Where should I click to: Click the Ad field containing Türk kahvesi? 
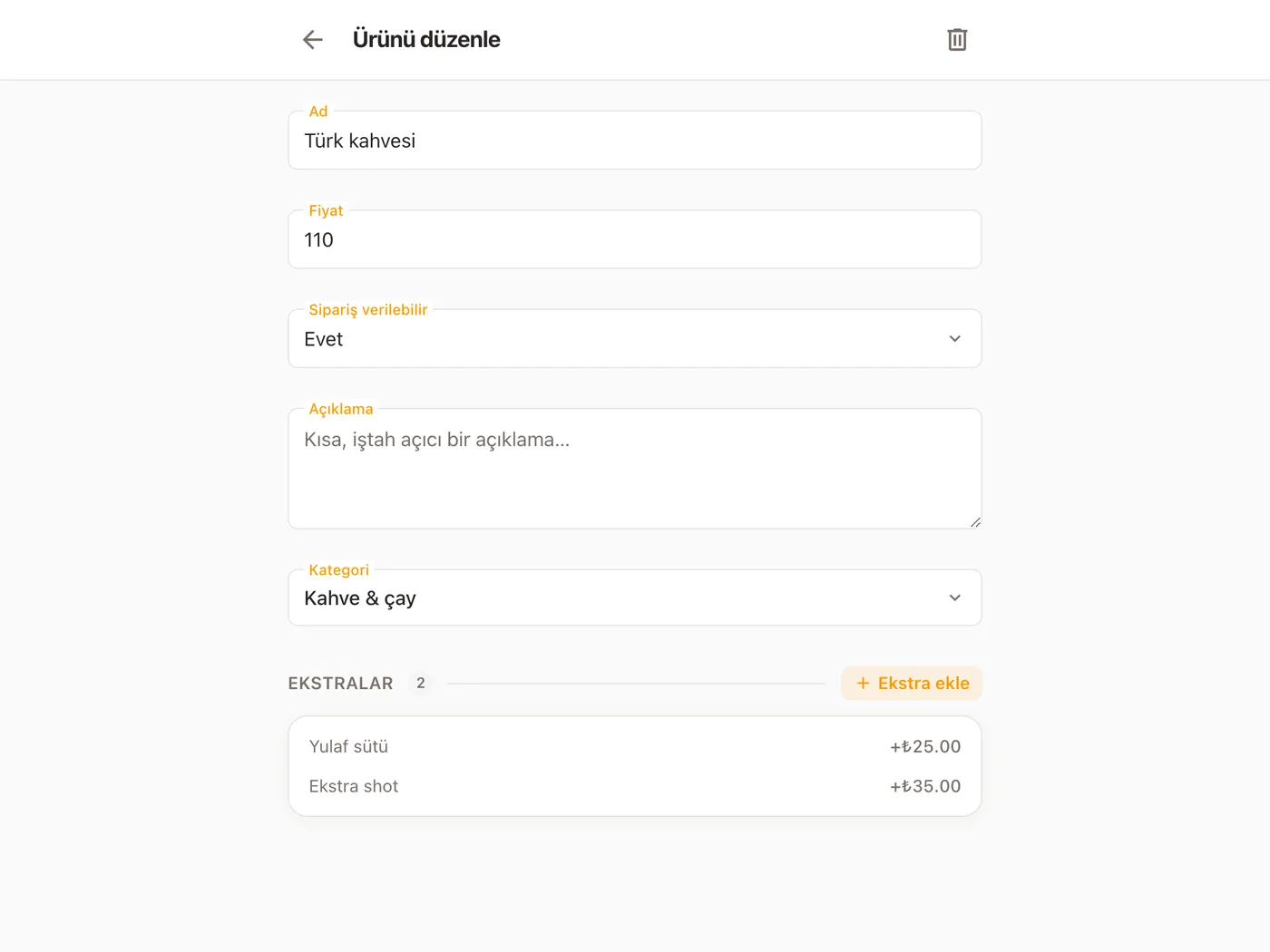point(635,141)
